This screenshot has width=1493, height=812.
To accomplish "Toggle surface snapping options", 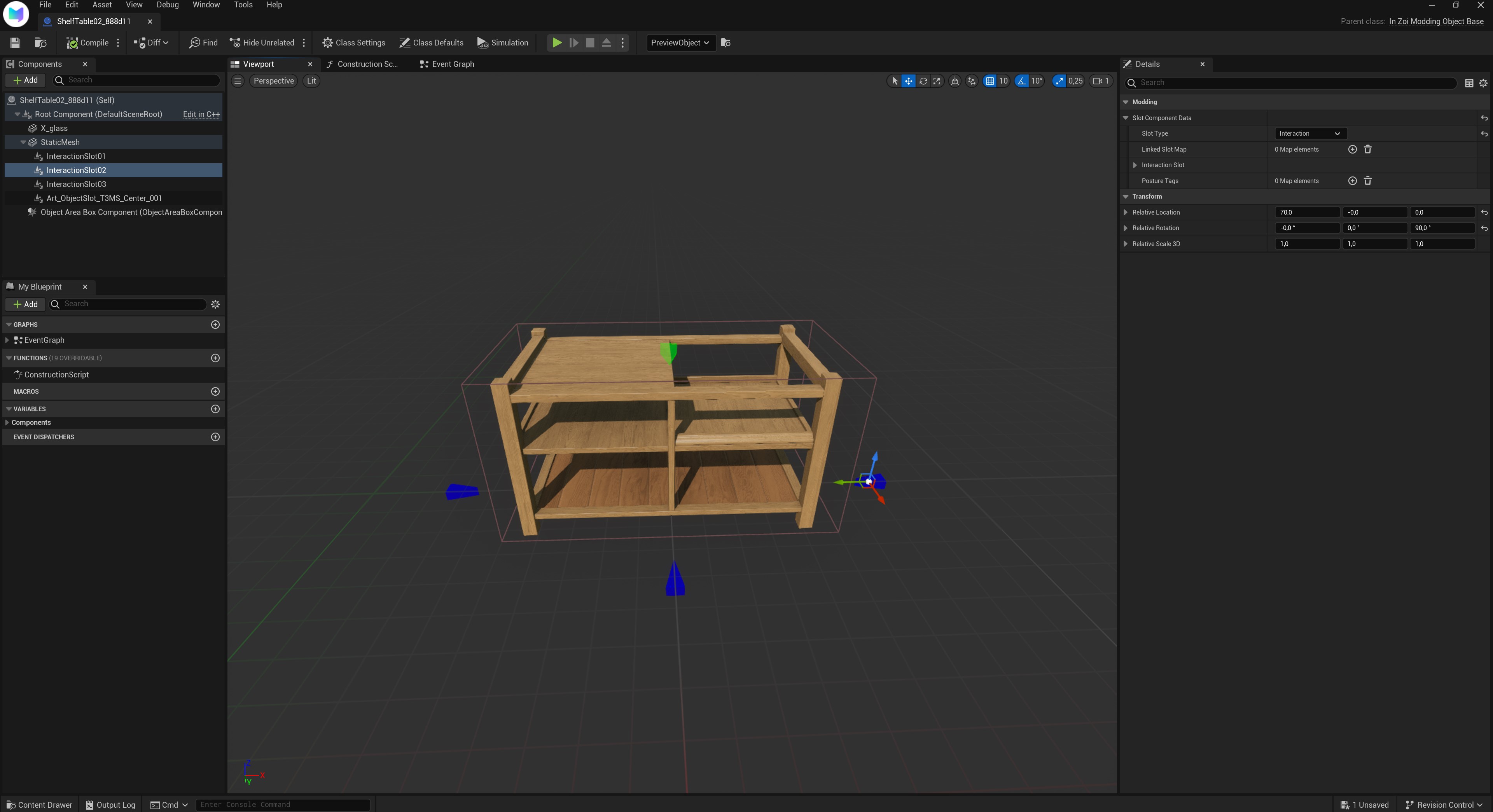I will coord(971,80).
